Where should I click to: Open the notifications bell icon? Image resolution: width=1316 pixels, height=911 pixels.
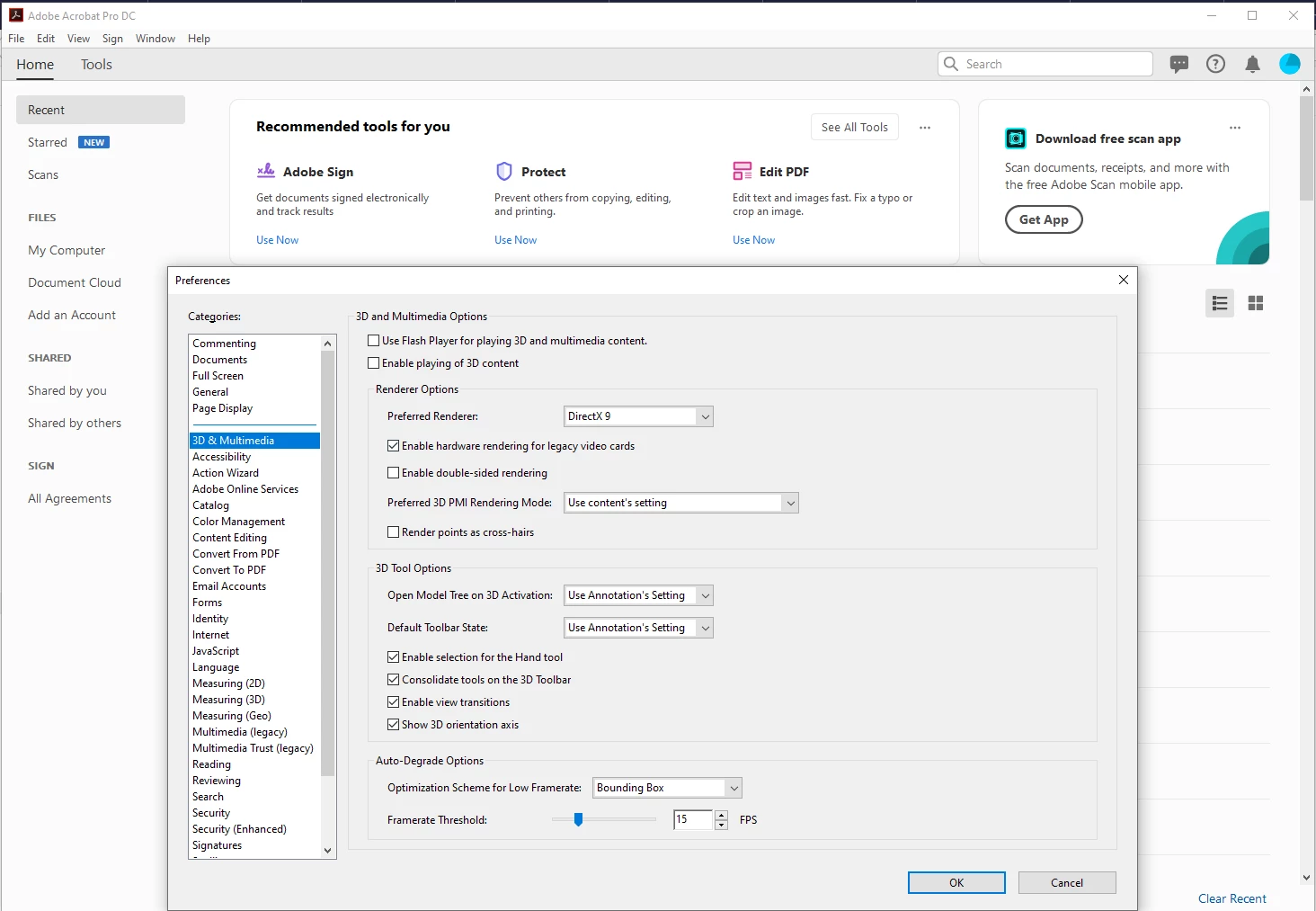point(1252,64)
